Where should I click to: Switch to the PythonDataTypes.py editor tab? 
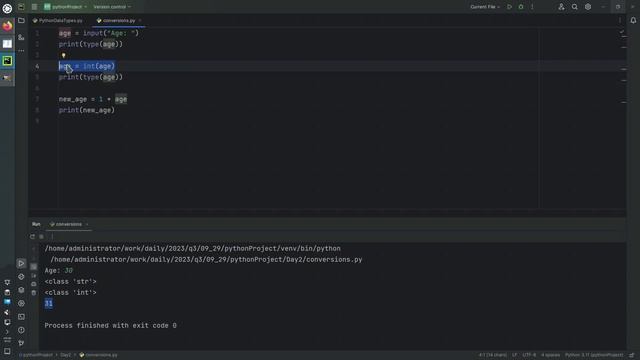click(x=58, y=20)
